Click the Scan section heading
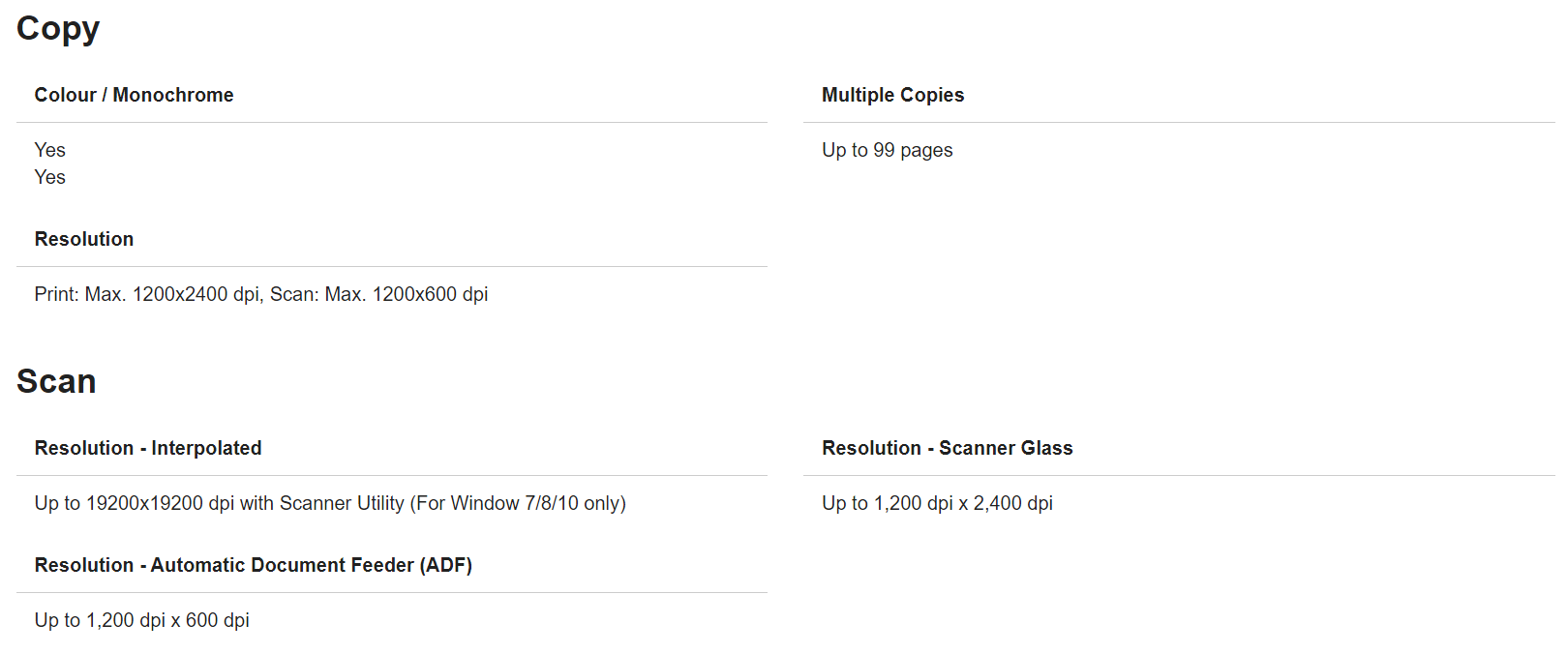Viewport: 1568px width, 654px height. (56, 381)
